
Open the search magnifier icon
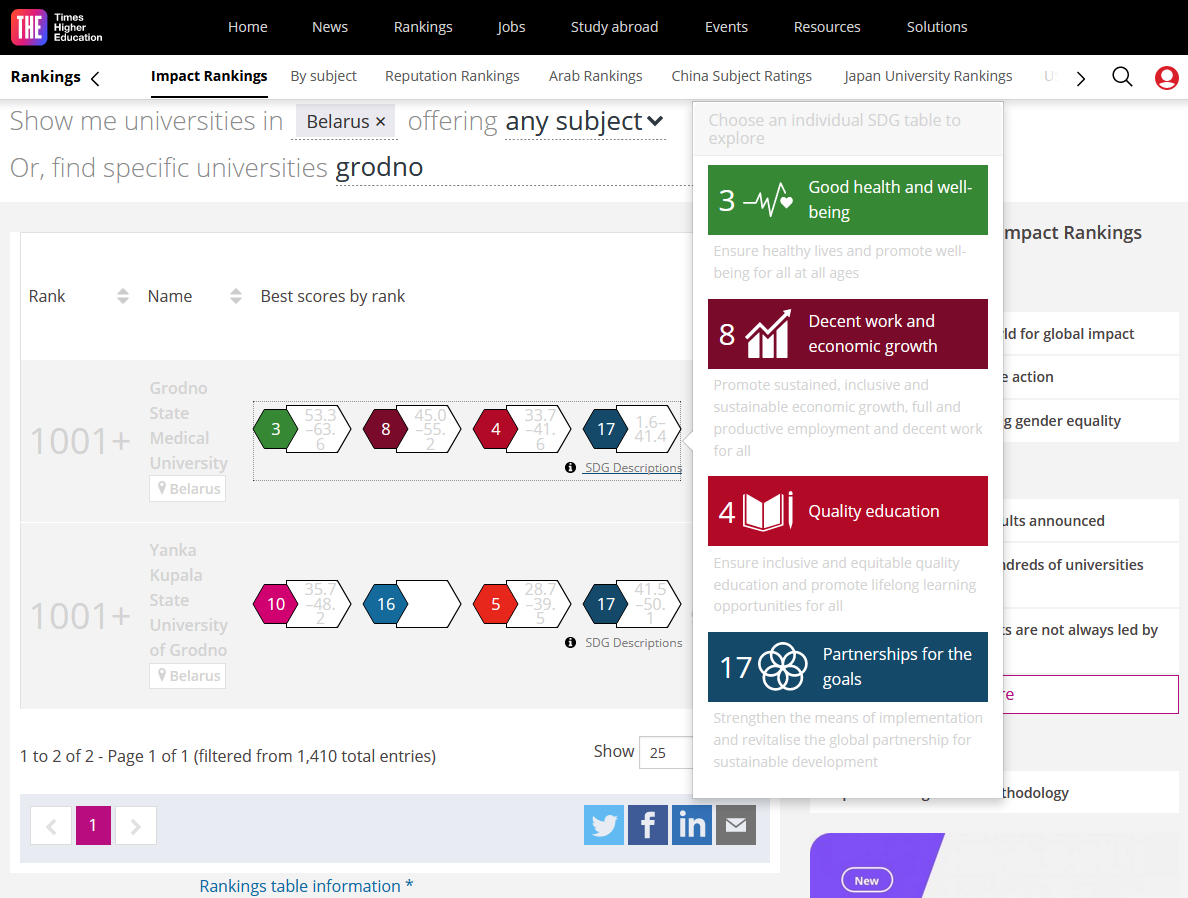point(1122,77)
